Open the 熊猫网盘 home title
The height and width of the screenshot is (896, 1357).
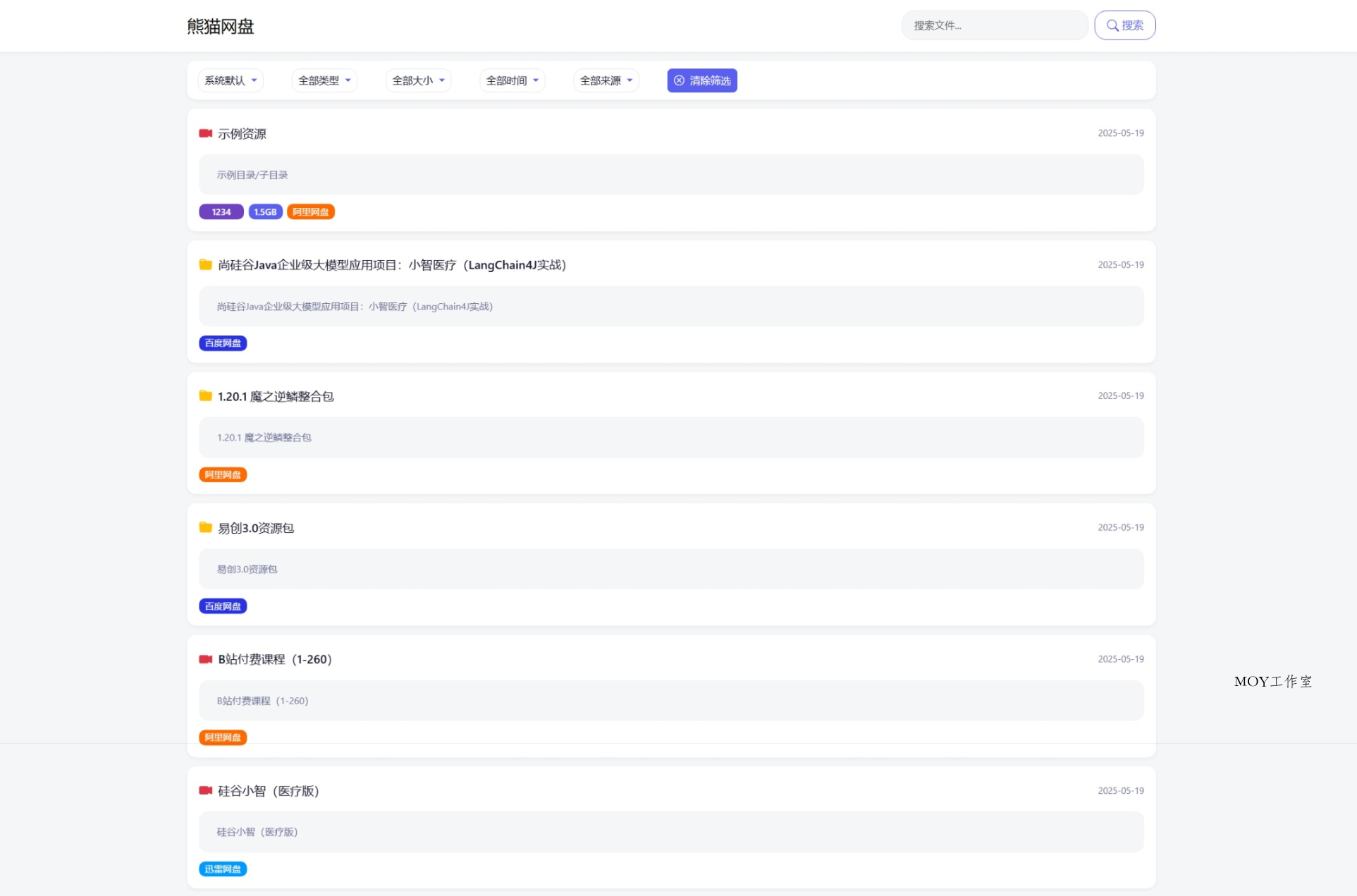pos(220,26)
